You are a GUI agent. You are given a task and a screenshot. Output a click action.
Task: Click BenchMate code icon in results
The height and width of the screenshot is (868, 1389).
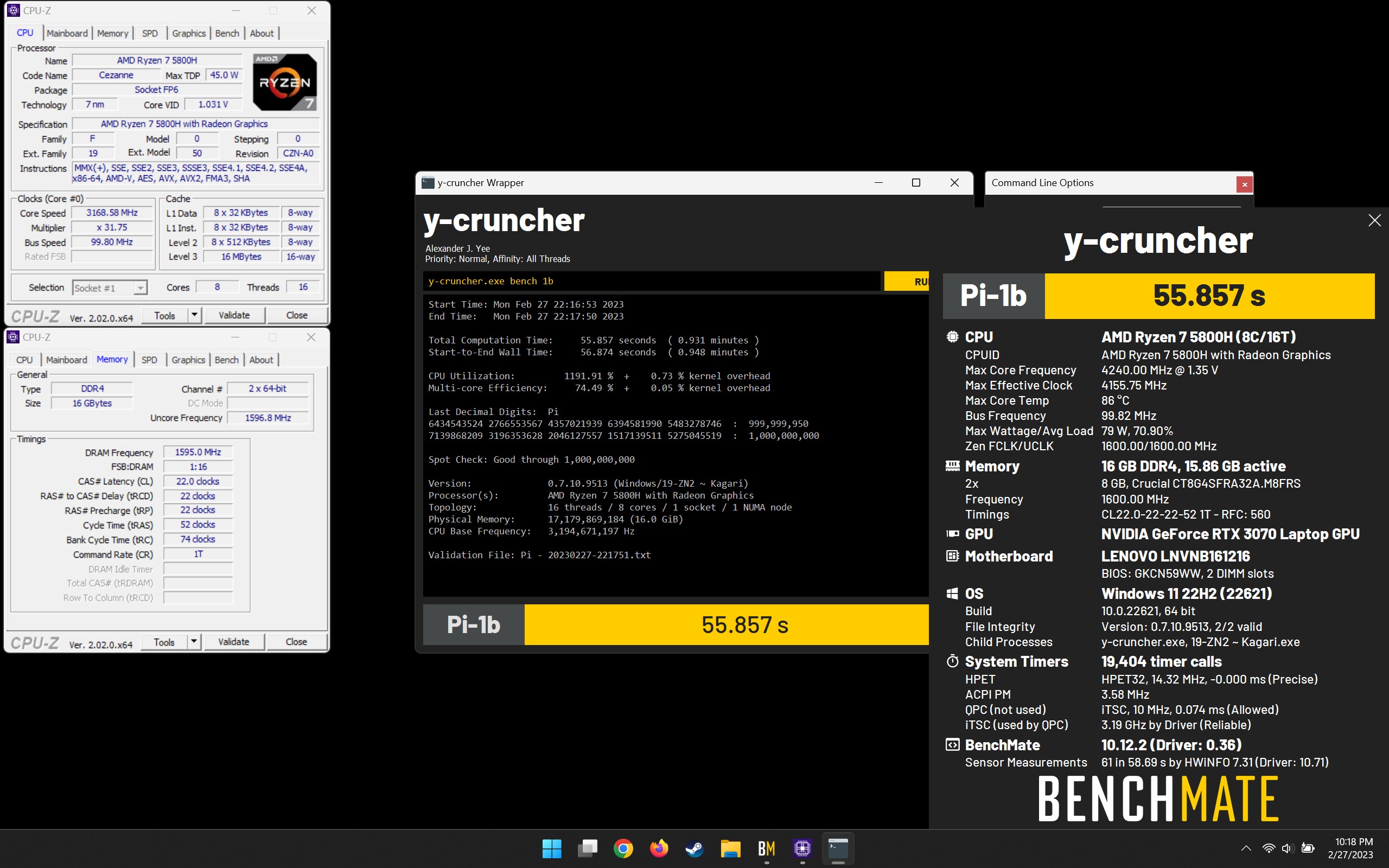point(952,744)
